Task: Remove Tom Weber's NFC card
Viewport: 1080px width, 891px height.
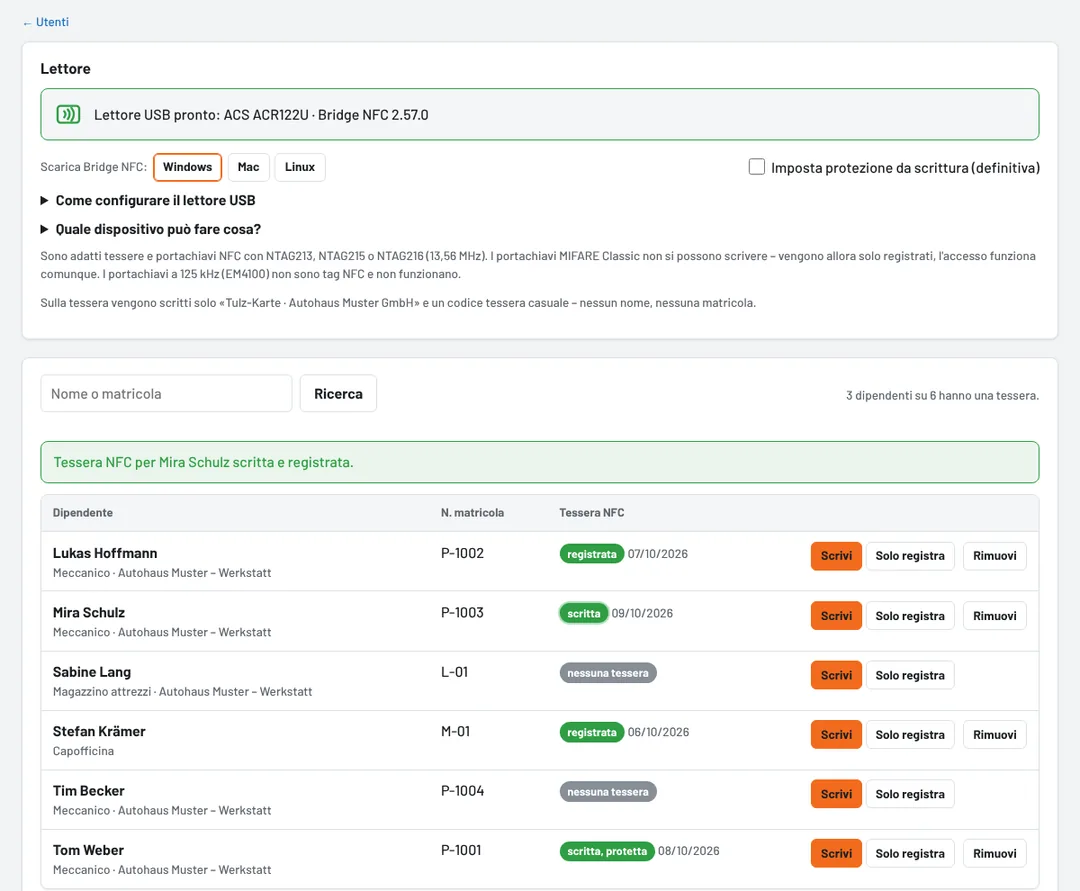Action: click(995, 853)
